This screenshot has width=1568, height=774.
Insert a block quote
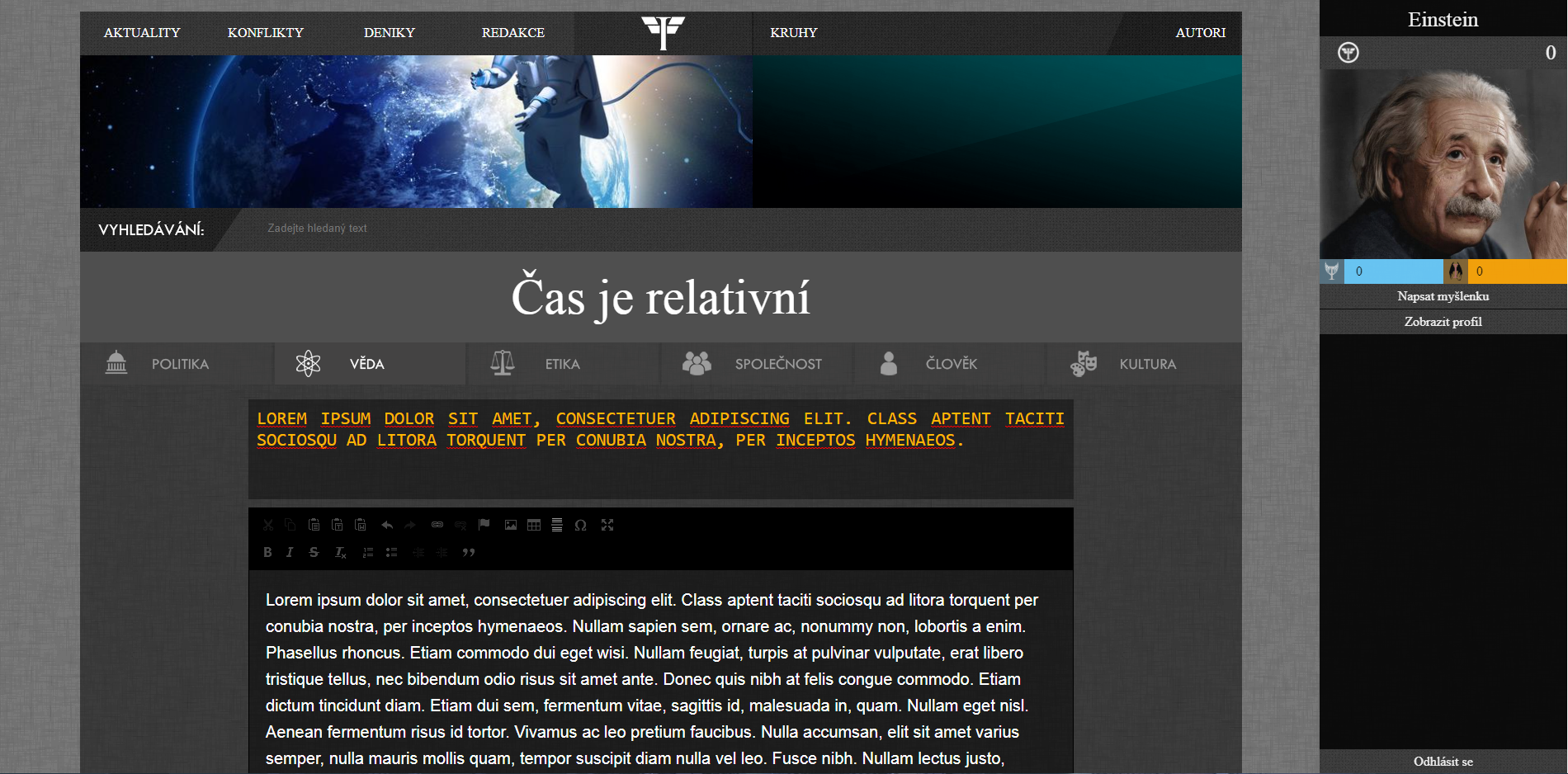click(x=469, y=552)
